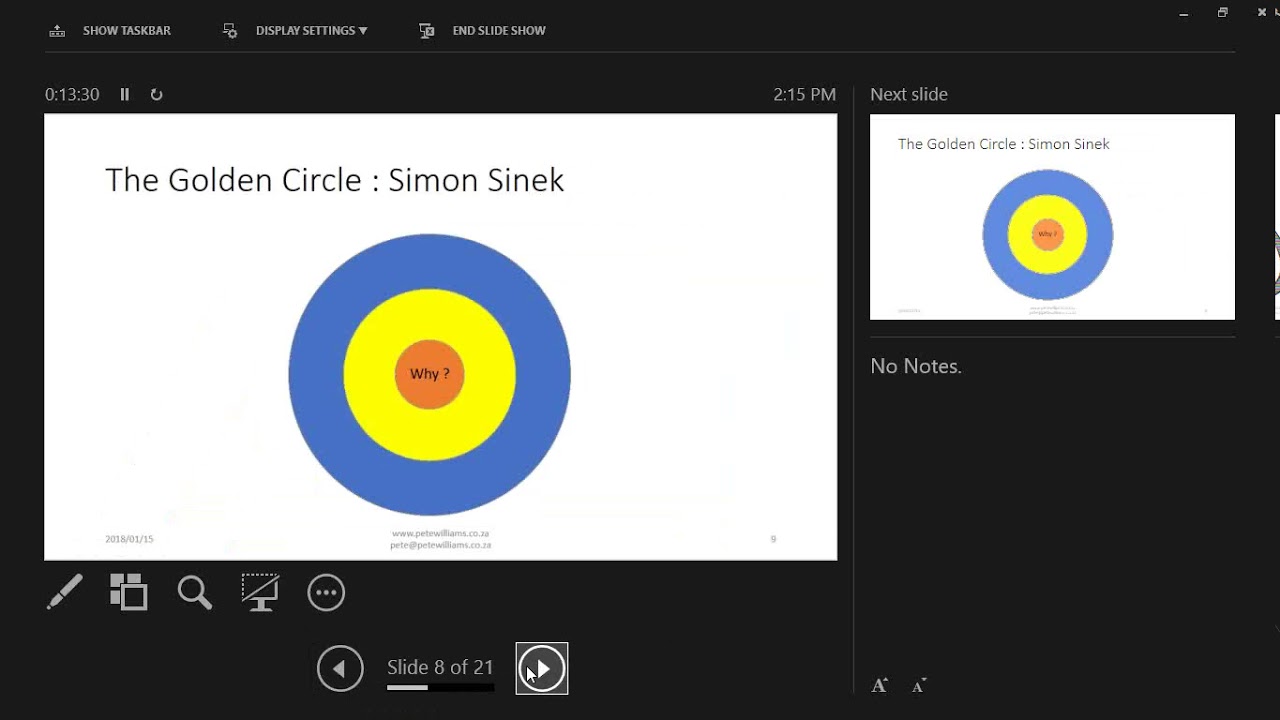Advance to the next slide arrow
The width and height of the screenshot is (1280, 720).
click(542, 668)
